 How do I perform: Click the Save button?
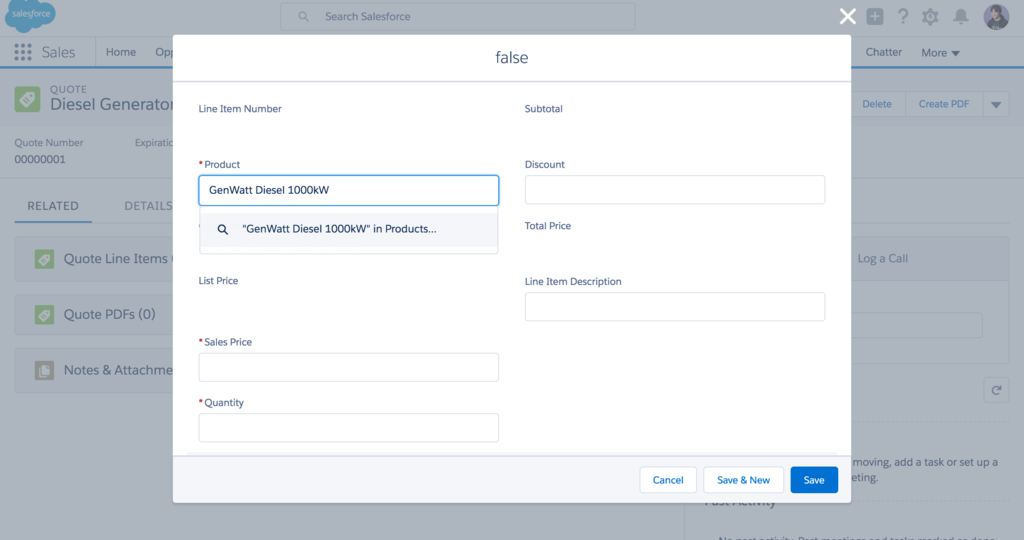tap(814, 480)
